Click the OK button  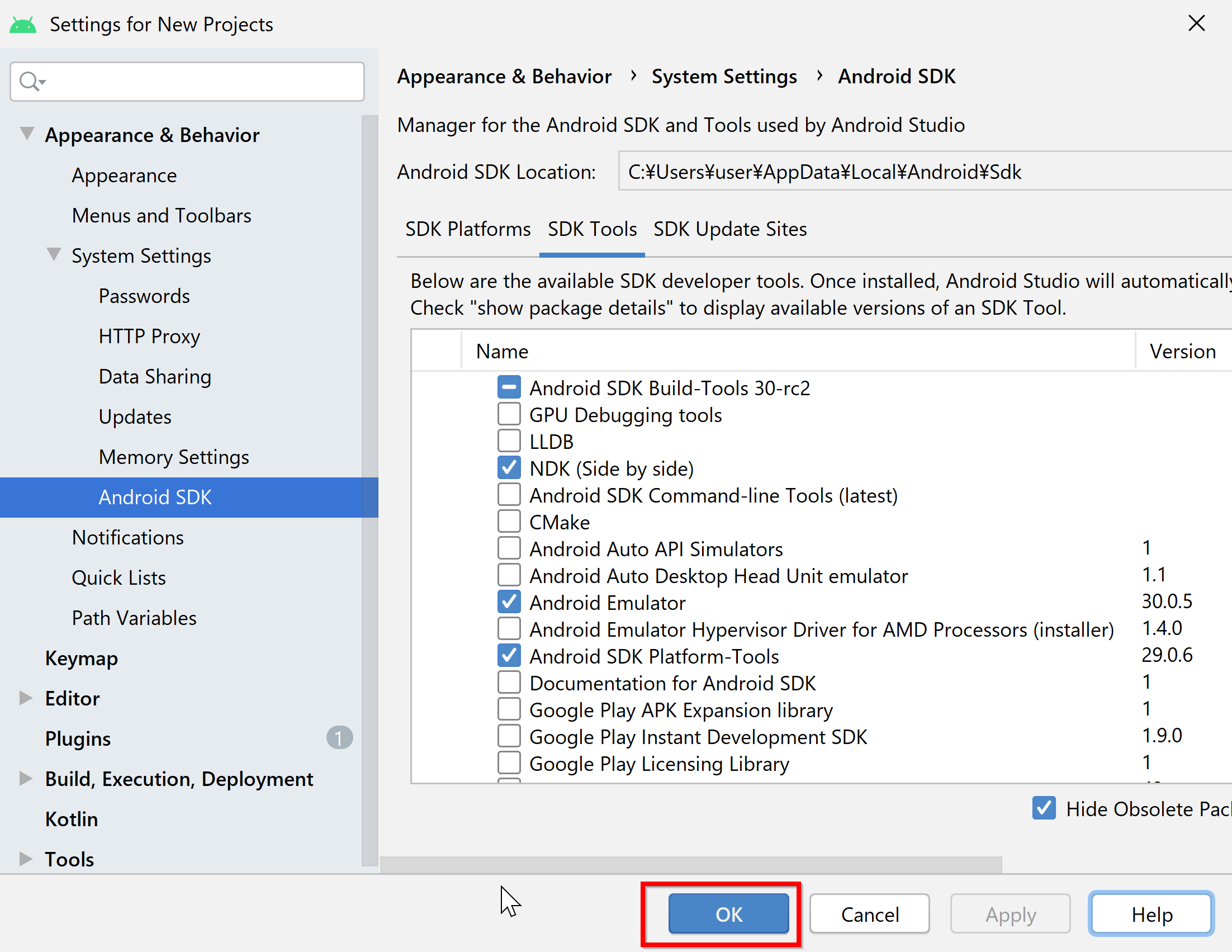click(728, 913)
